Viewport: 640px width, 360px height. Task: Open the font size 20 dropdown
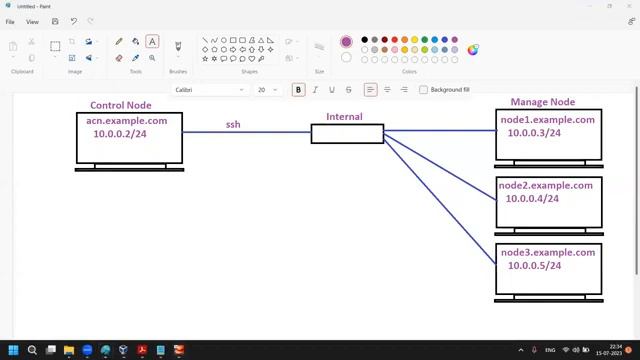point(267,90)
